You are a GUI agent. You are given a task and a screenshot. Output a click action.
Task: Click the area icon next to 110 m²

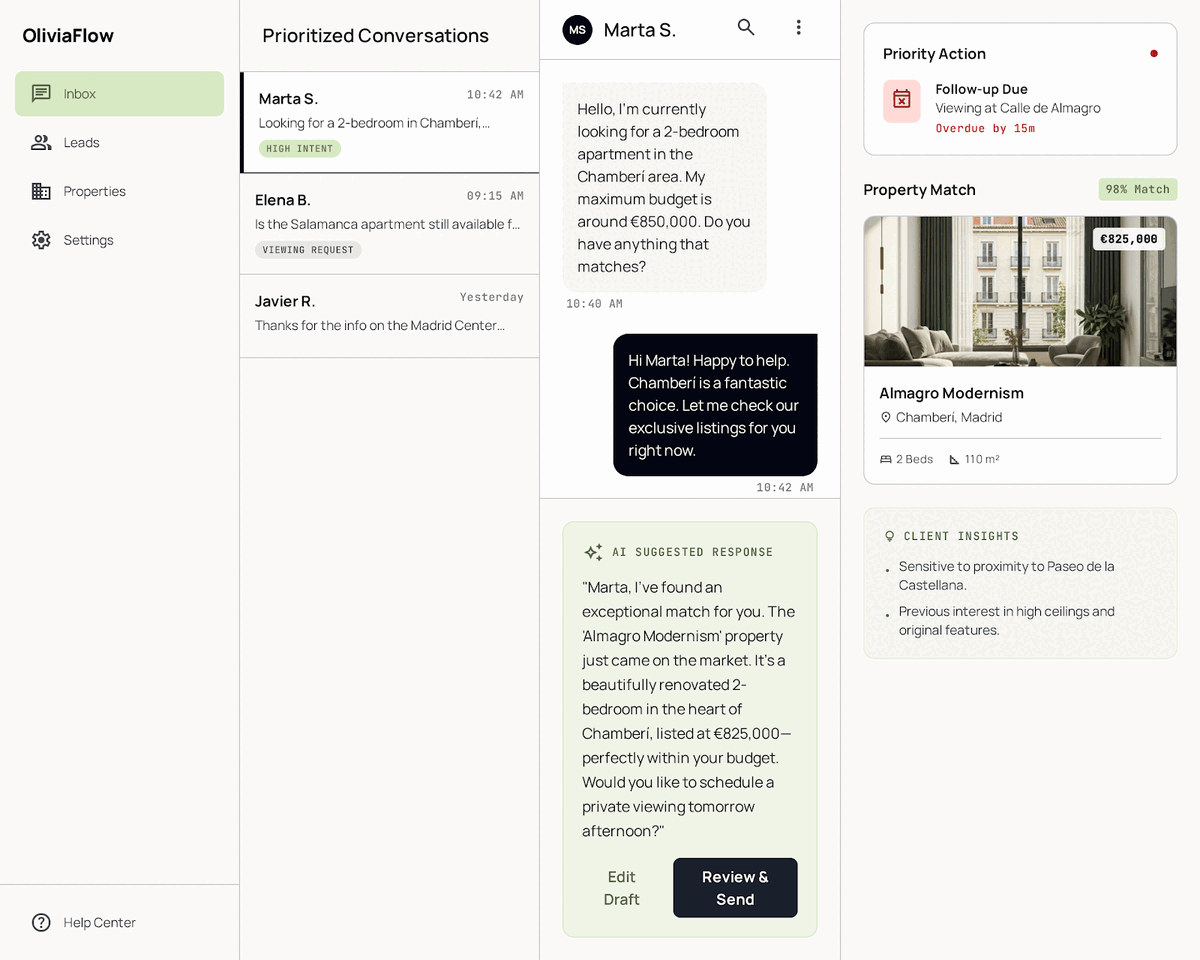tap(954, 459)
